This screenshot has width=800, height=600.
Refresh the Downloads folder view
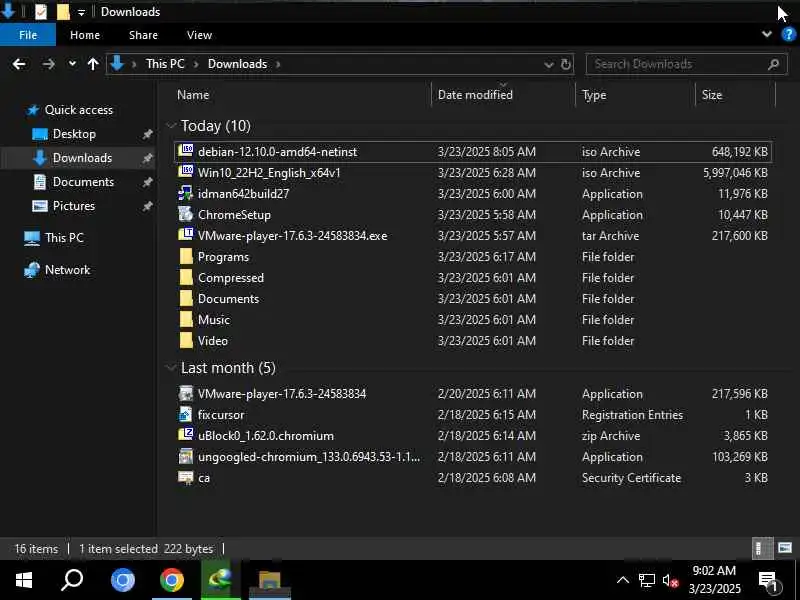tap(566, 64)
